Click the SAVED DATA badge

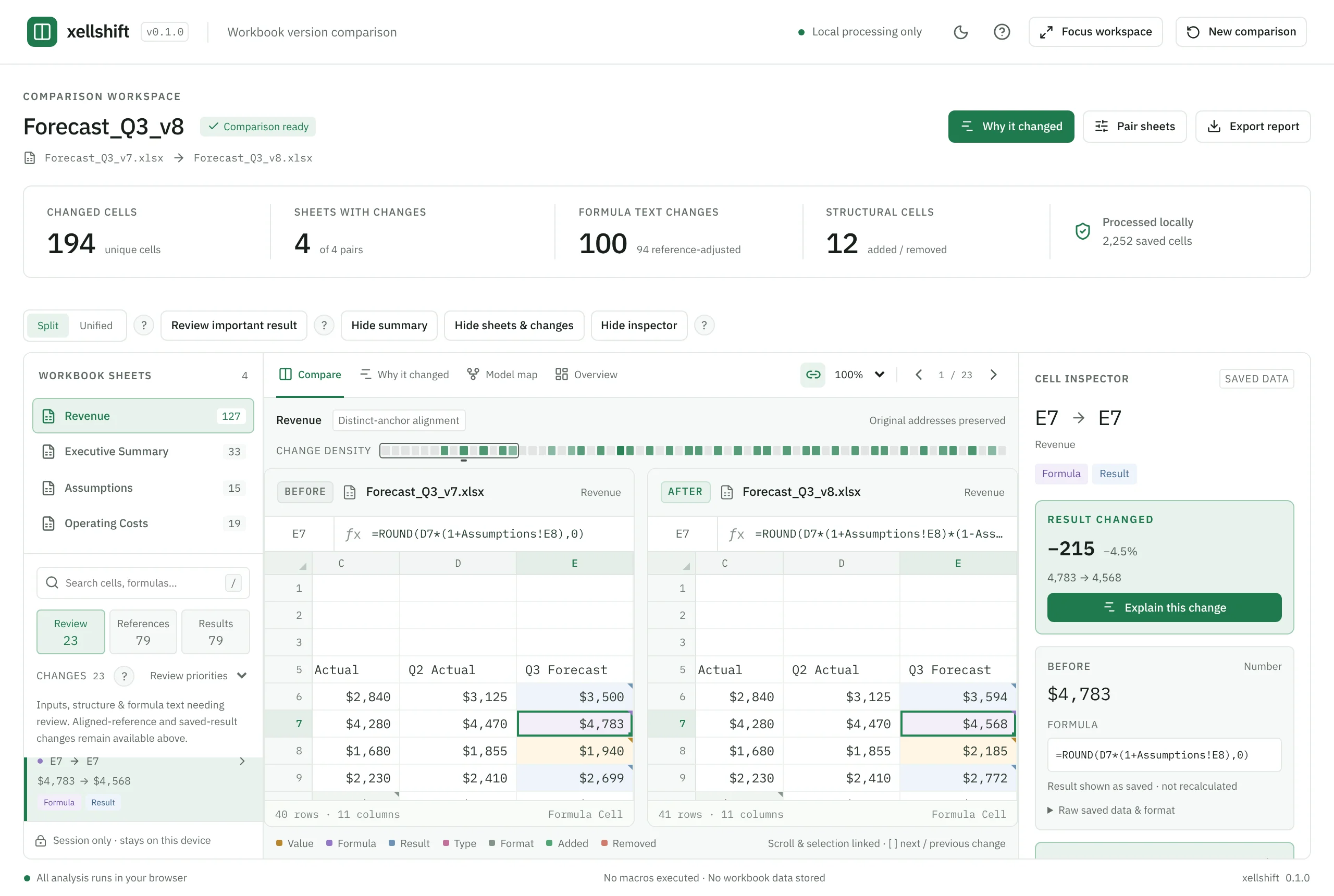(x=1256, y=379)
